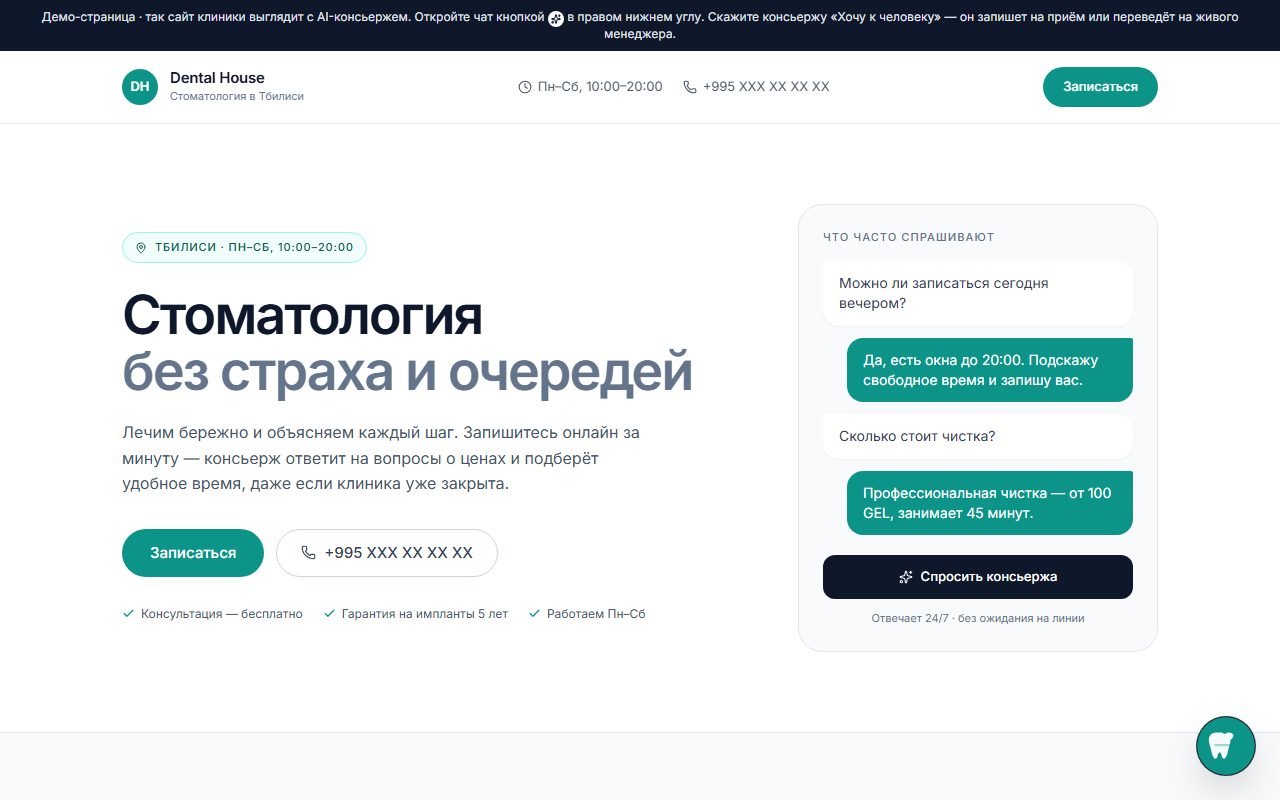
Task: Click the checkmark next to Гарантия на импланты
Action: tap(329, 613)
